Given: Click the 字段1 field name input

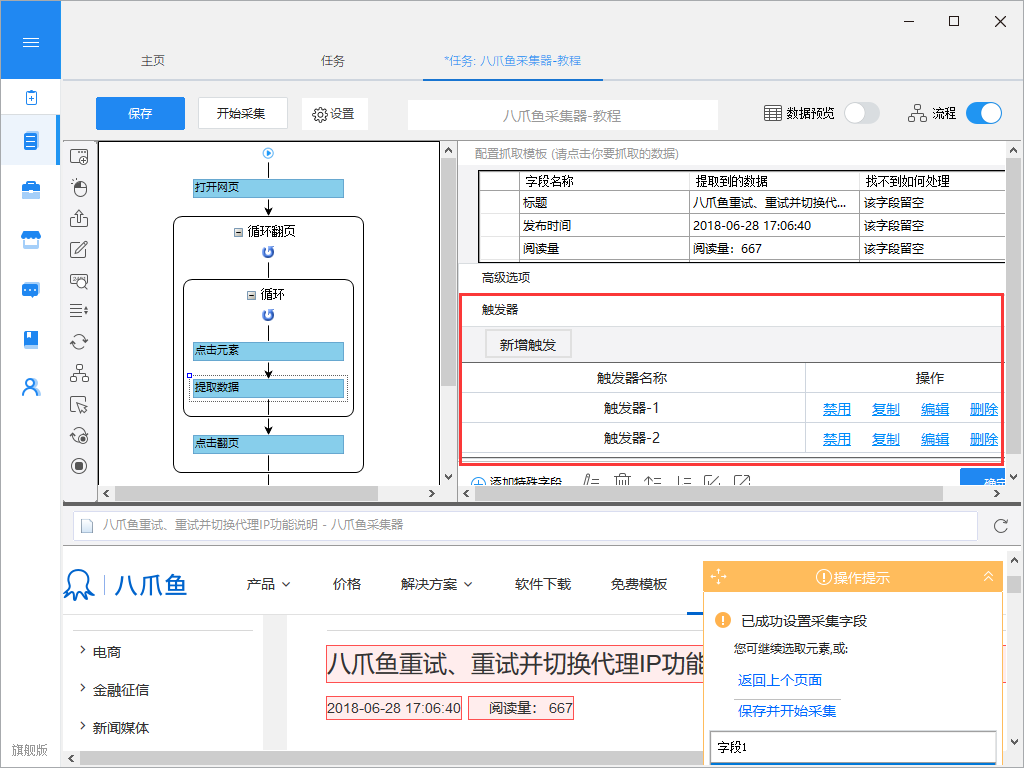Looking at the screenshot, I should click(x=853, y=747).
